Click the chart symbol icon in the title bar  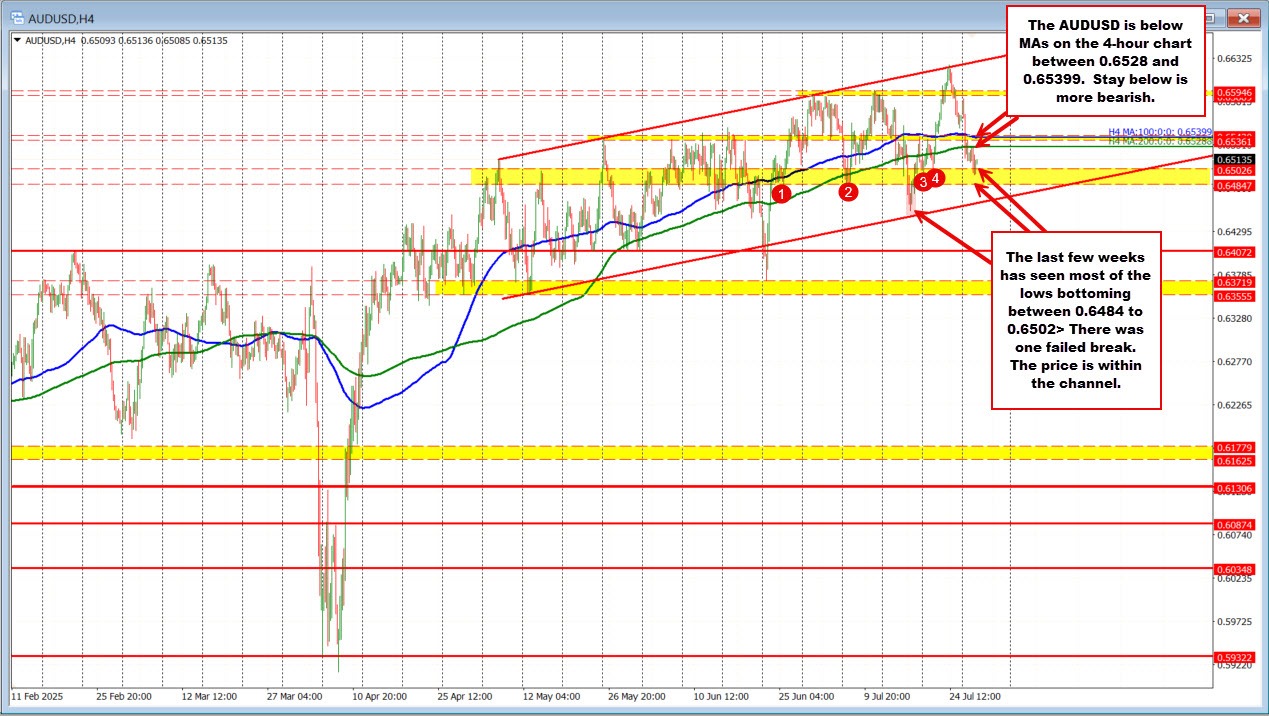coord(16,17)
